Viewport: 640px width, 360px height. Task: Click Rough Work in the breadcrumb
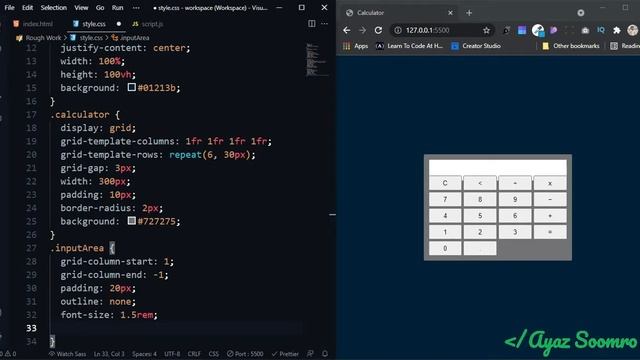(43, 38)
